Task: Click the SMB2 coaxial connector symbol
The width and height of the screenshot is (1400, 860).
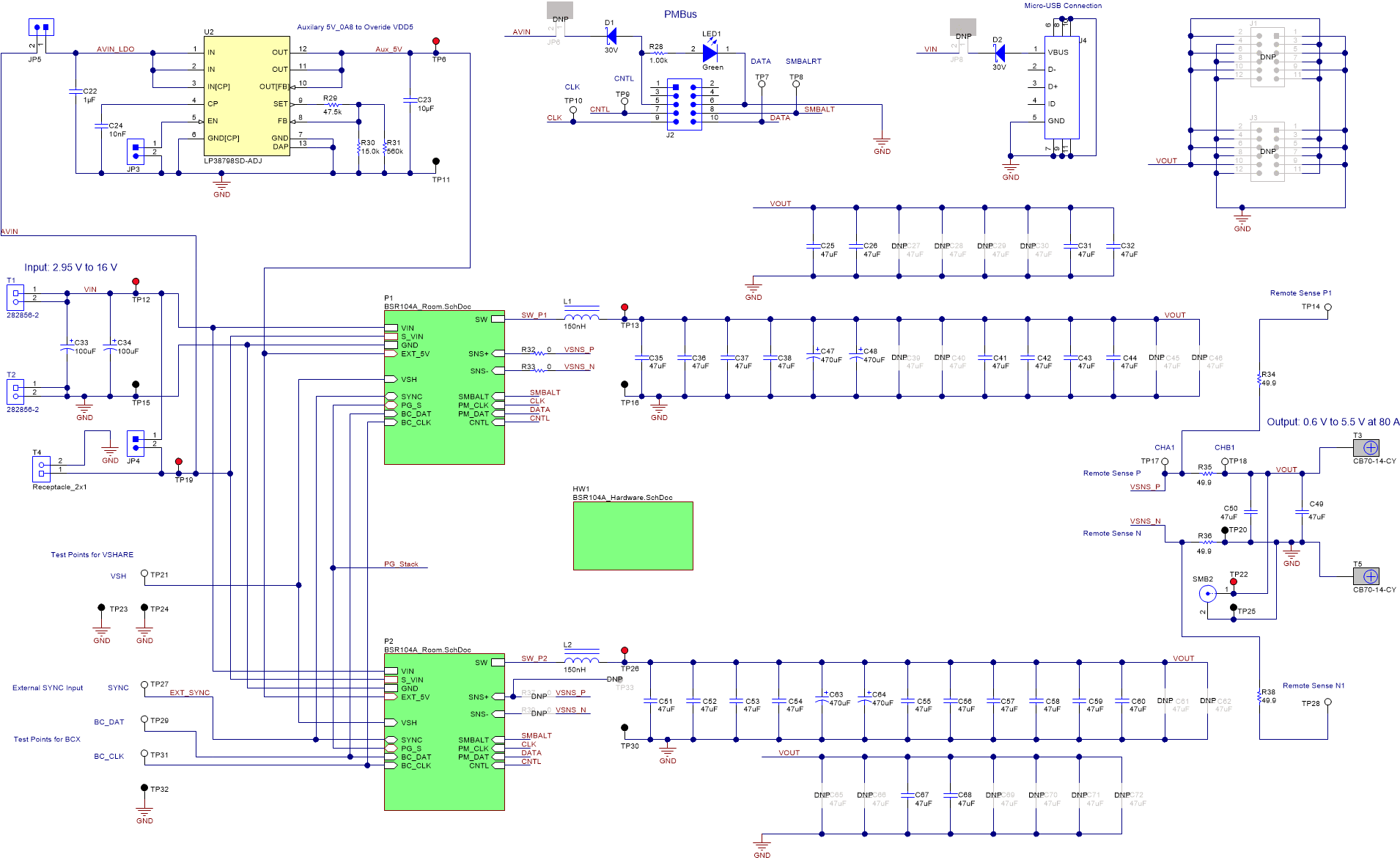Action: coord(1208,592)
